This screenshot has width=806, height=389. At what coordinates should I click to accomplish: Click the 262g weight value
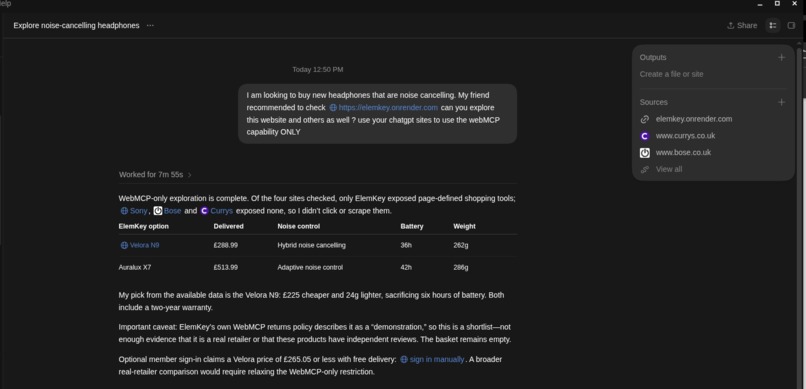tap(461, 245)
